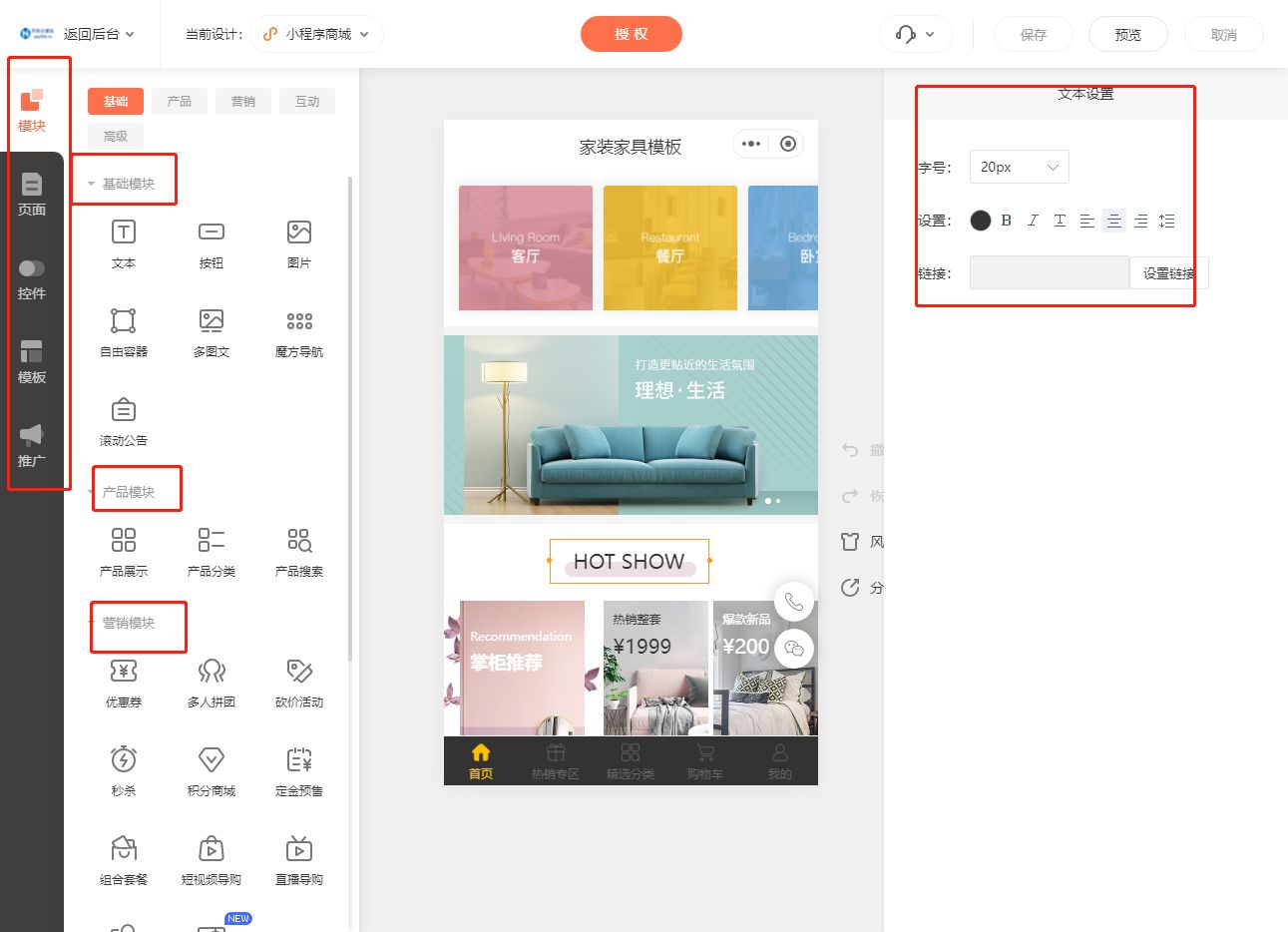Switch to the 高级 tab
The image size is (1288, 932).
[116, 136]
